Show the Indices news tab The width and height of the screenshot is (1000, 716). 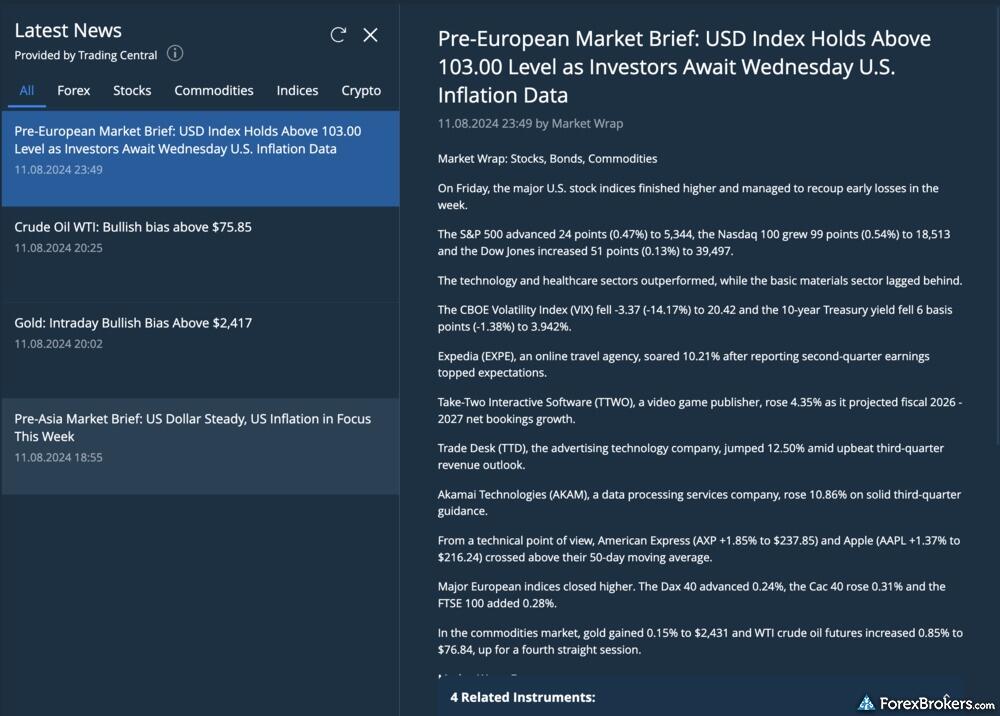point(297,90)
